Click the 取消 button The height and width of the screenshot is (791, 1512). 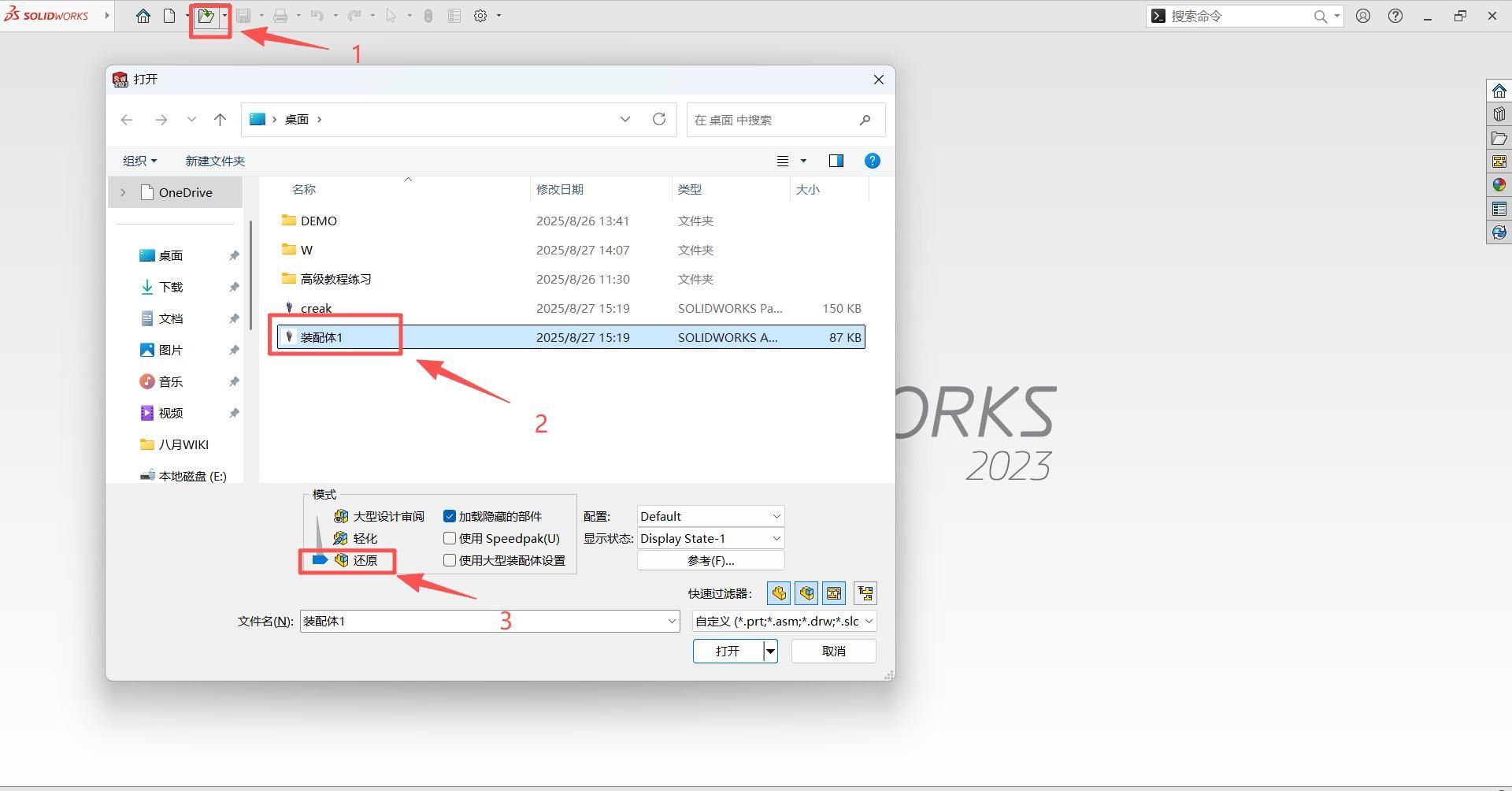(834, 652)
